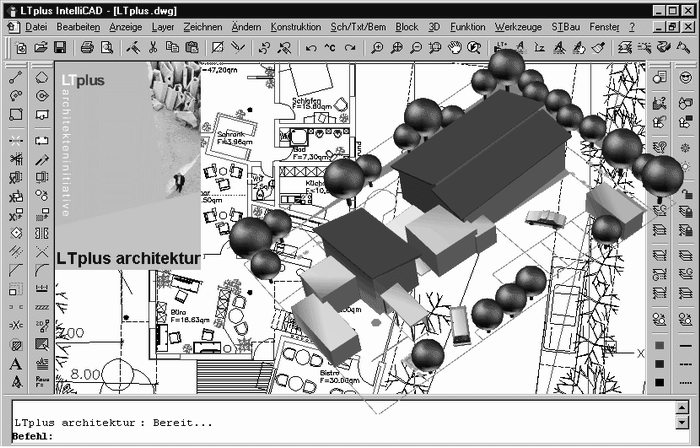This screenshot has height=448, width=700.
Task: Click the hatch fill icon
Action: coord(16,344)
